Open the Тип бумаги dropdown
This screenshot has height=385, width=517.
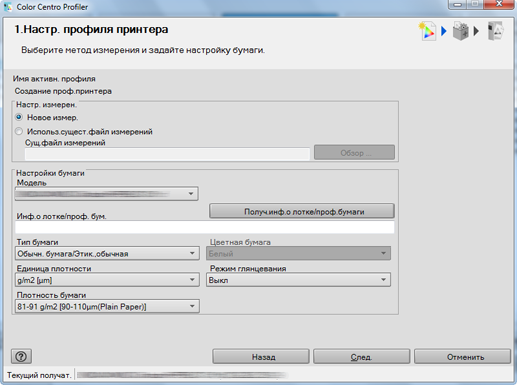tap(107, 253)
